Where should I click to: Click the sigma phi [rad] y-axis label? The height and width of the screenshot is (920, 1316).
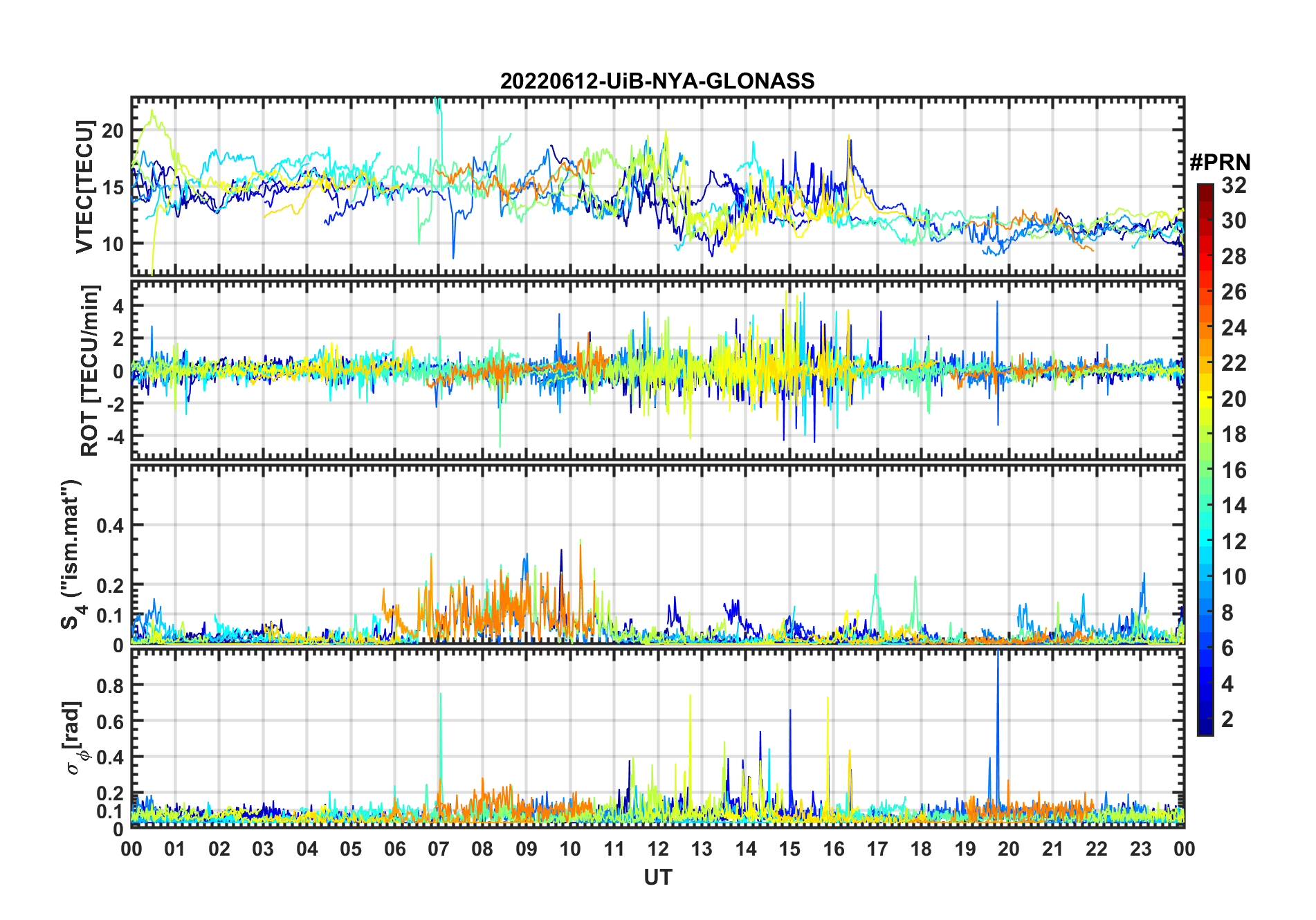point(74,738)
